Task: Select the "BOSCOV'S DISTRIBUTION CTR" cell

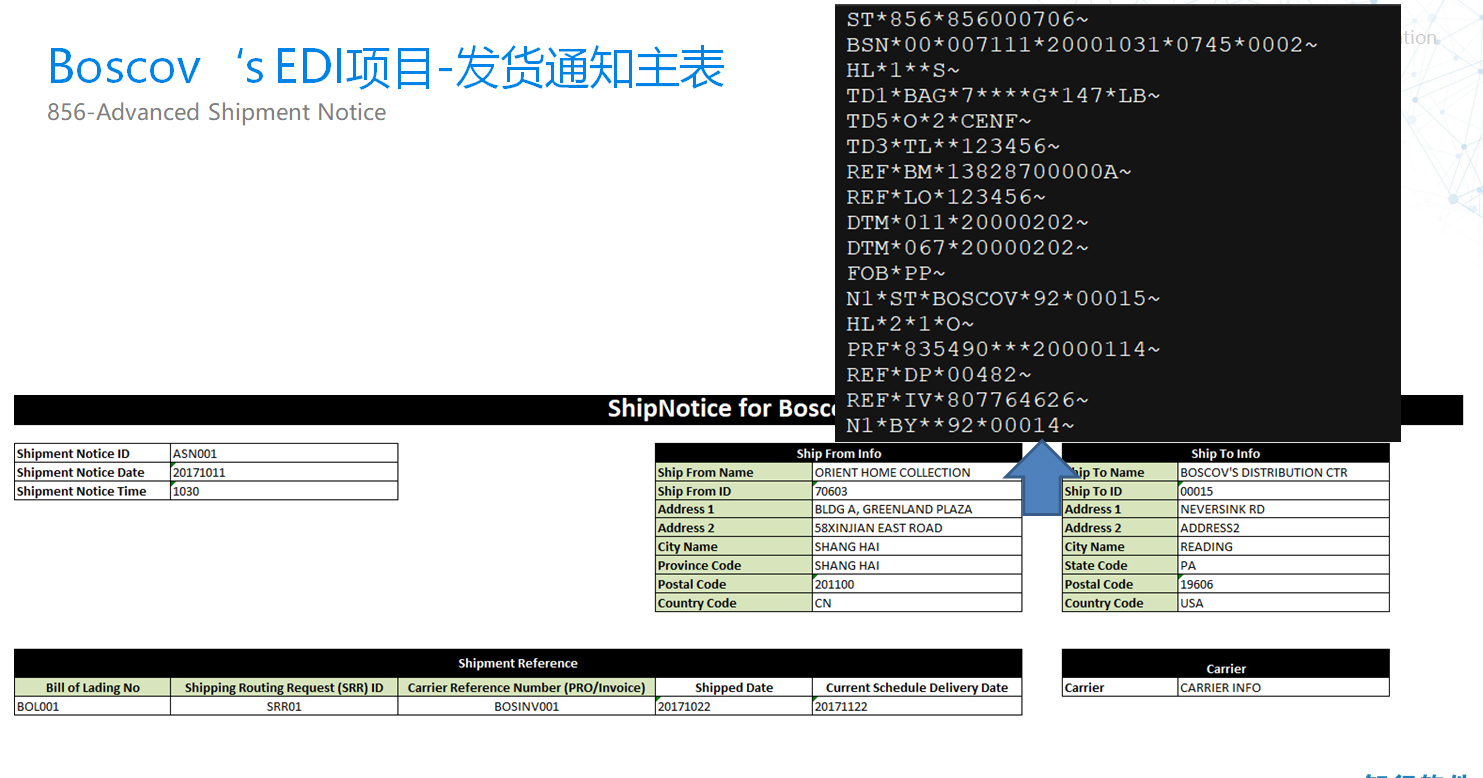Action: [1284, 473]
